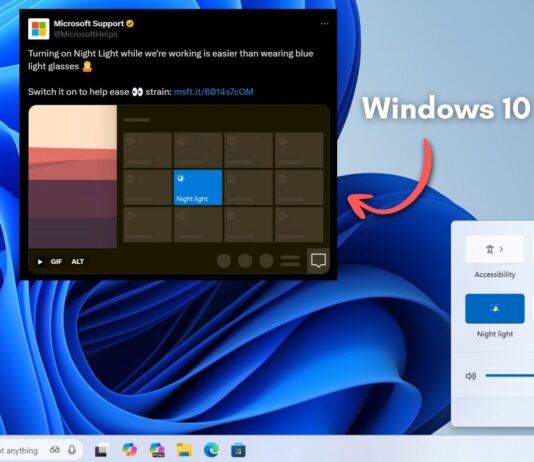Mute using the volume speaker icon
The height and width of the screenshot is (462, 534).
[x=471, y=376]
